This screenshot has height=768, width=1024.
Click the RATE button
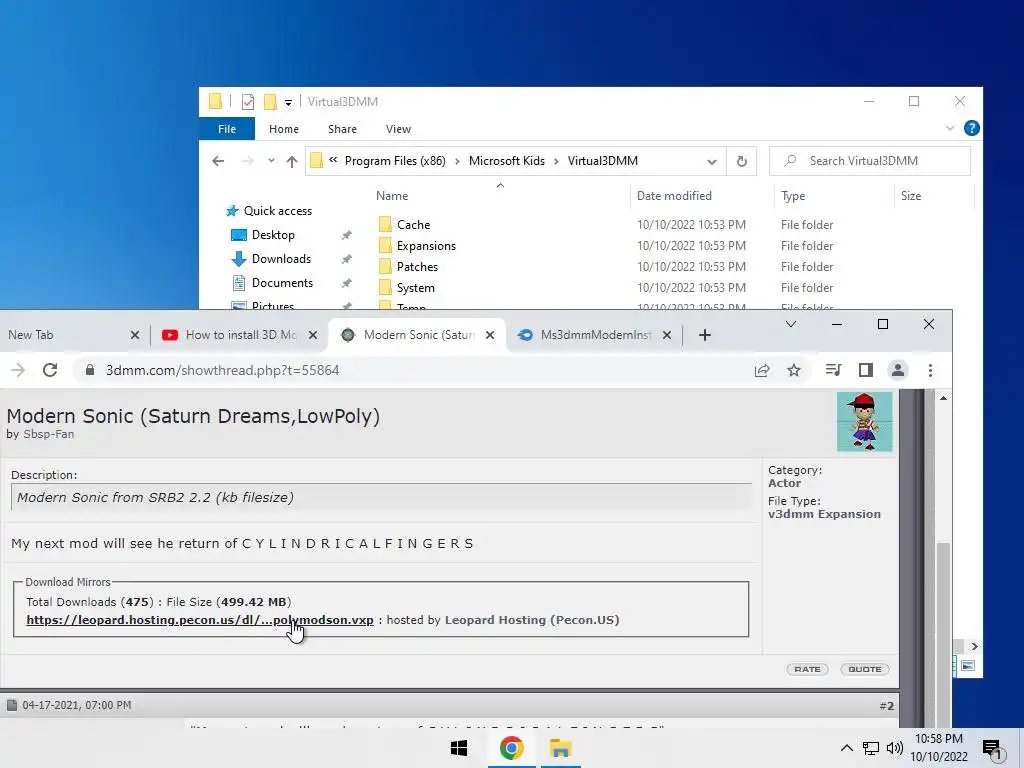point(807,669)
